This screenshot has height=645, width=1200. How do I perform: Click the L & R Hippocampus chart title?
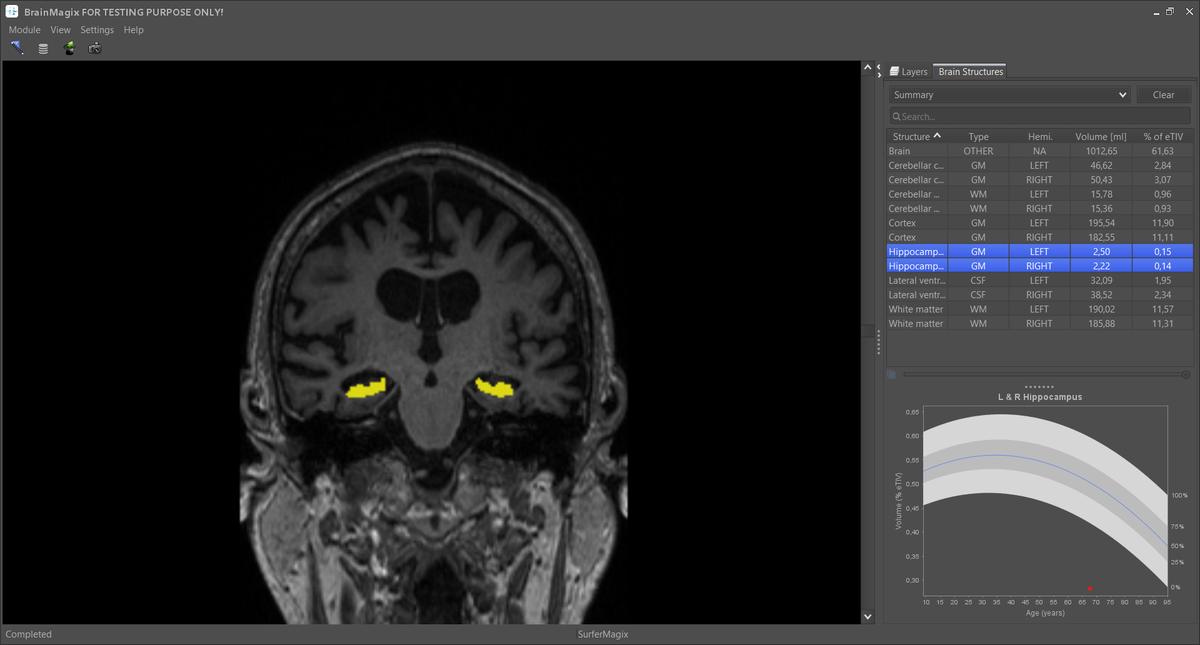(x=1040, y=397)
